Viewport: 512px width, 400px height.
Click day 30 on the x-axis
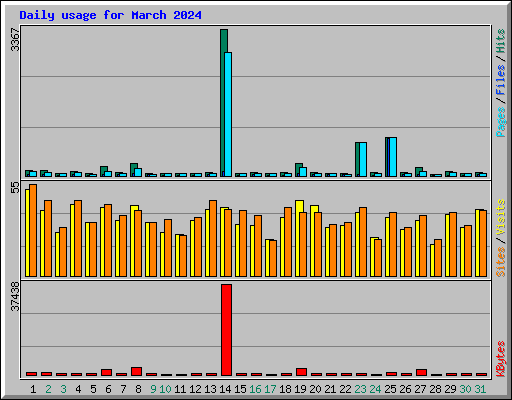pos(465,389)
